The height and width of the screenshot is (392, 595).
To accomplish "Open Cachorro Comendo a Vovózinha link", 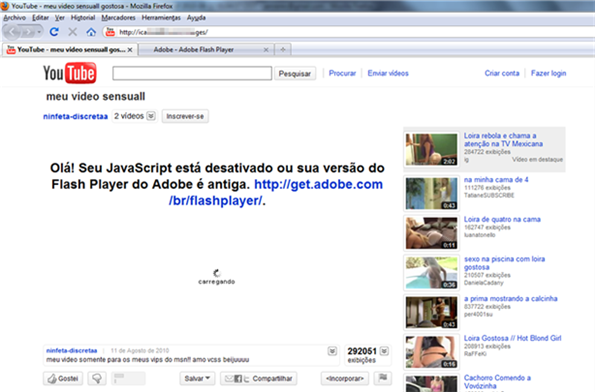I will (497, 382).
